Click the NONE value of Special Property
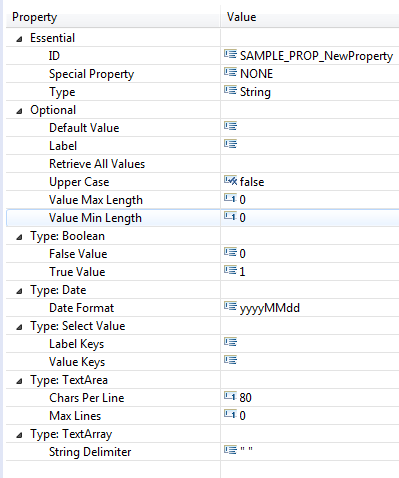The image size is (399, 478). click(256, 74)
